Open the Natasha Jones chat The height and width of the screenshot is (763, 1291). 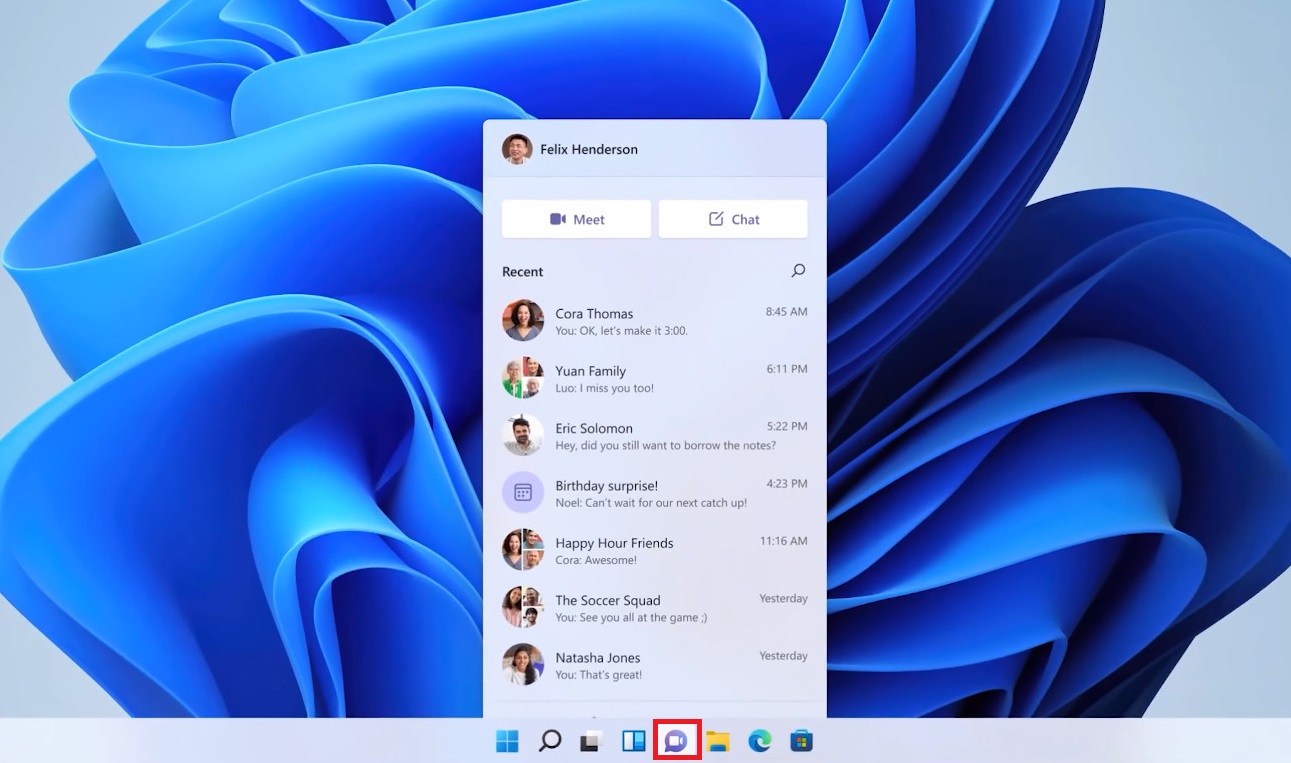tap(655, 664)
